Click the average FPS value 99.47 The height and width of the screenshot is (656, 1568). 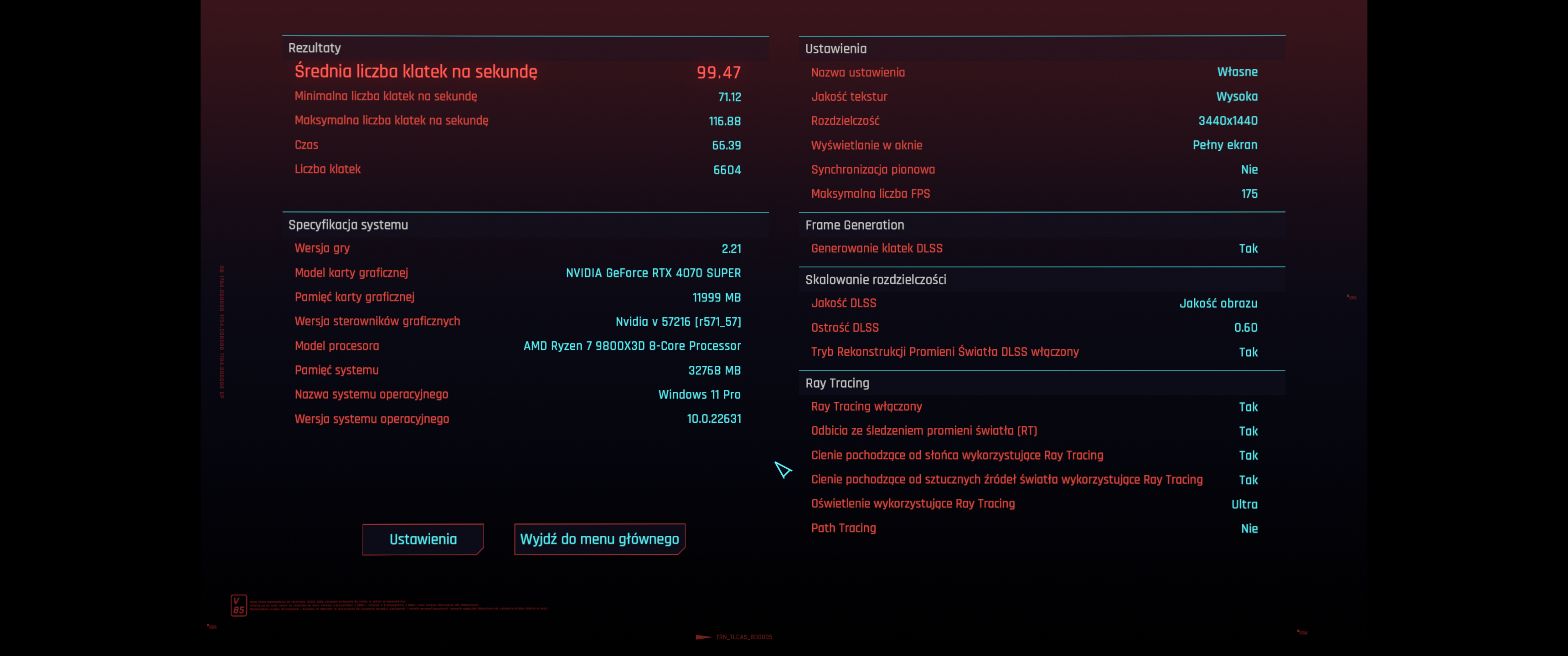(x=718, y=72)
